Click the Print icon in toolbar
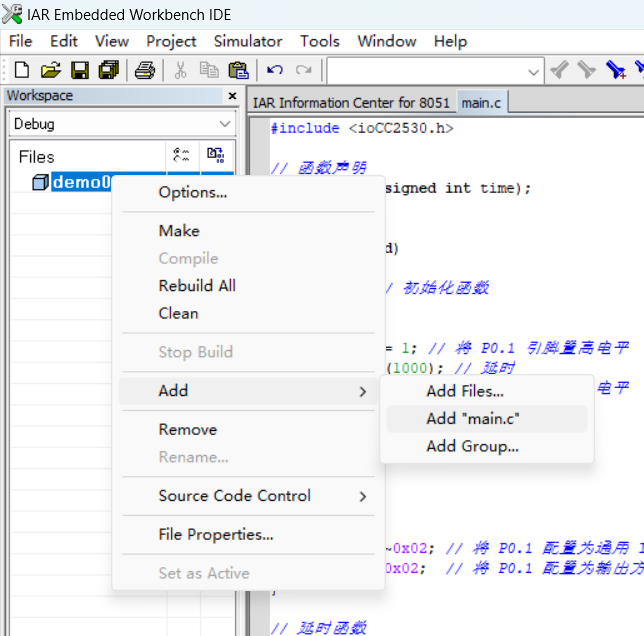Screen dimensions: 644x636 pyautogui.click(x=145, y=70)
